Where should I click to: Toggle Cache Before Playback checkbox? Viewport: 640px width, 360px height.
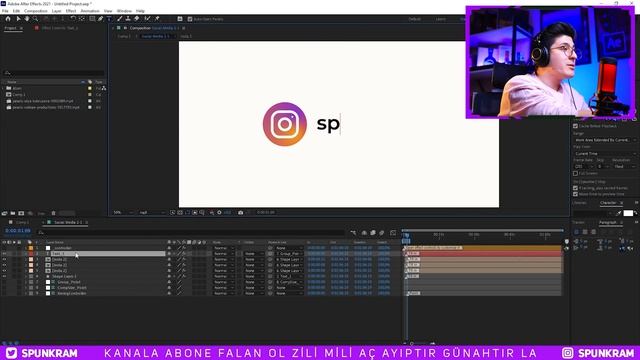pyautogui.click(x=576, y=126)
